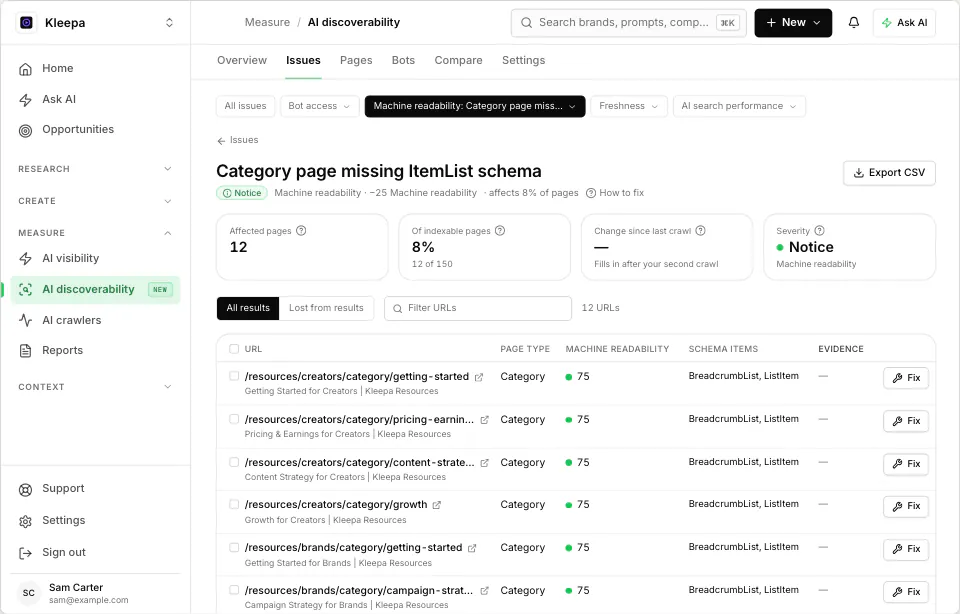
Task: Click the Export CSV button
Action: coord(889,173)
